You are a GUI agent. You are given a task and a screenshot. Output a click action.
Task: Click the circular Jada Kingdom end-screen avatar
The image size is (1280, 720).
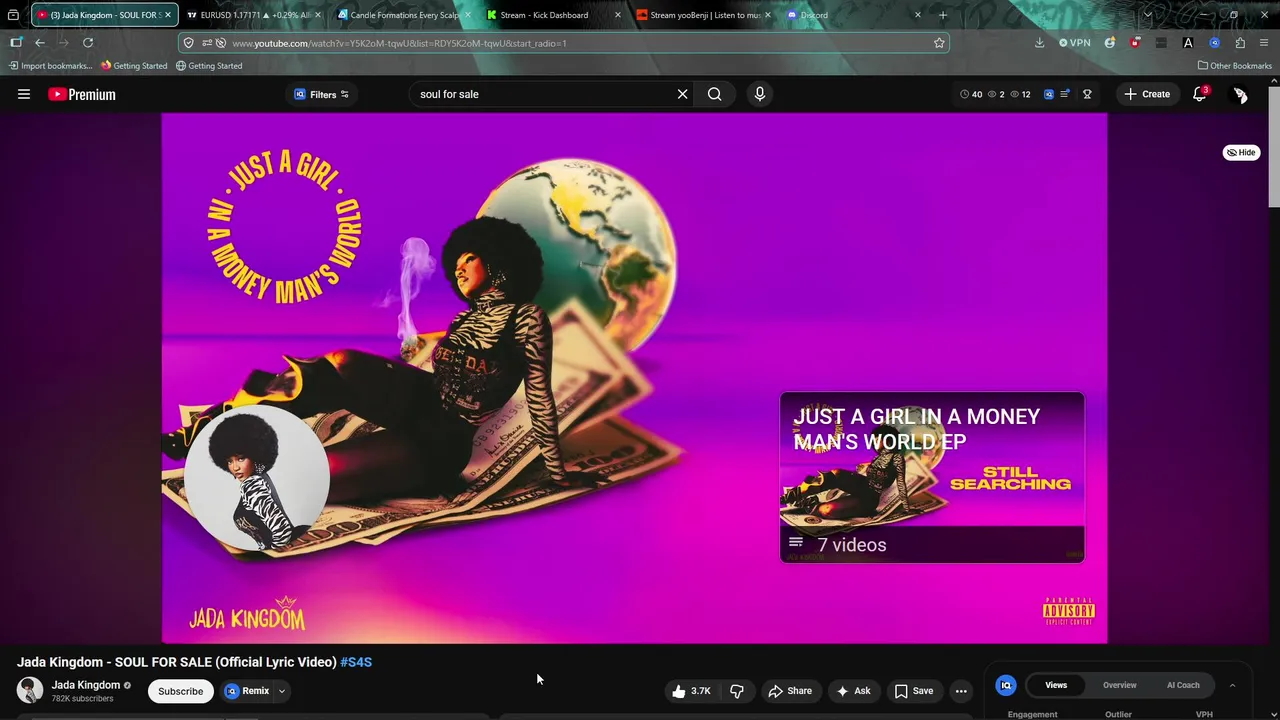(x=257, y=478)
